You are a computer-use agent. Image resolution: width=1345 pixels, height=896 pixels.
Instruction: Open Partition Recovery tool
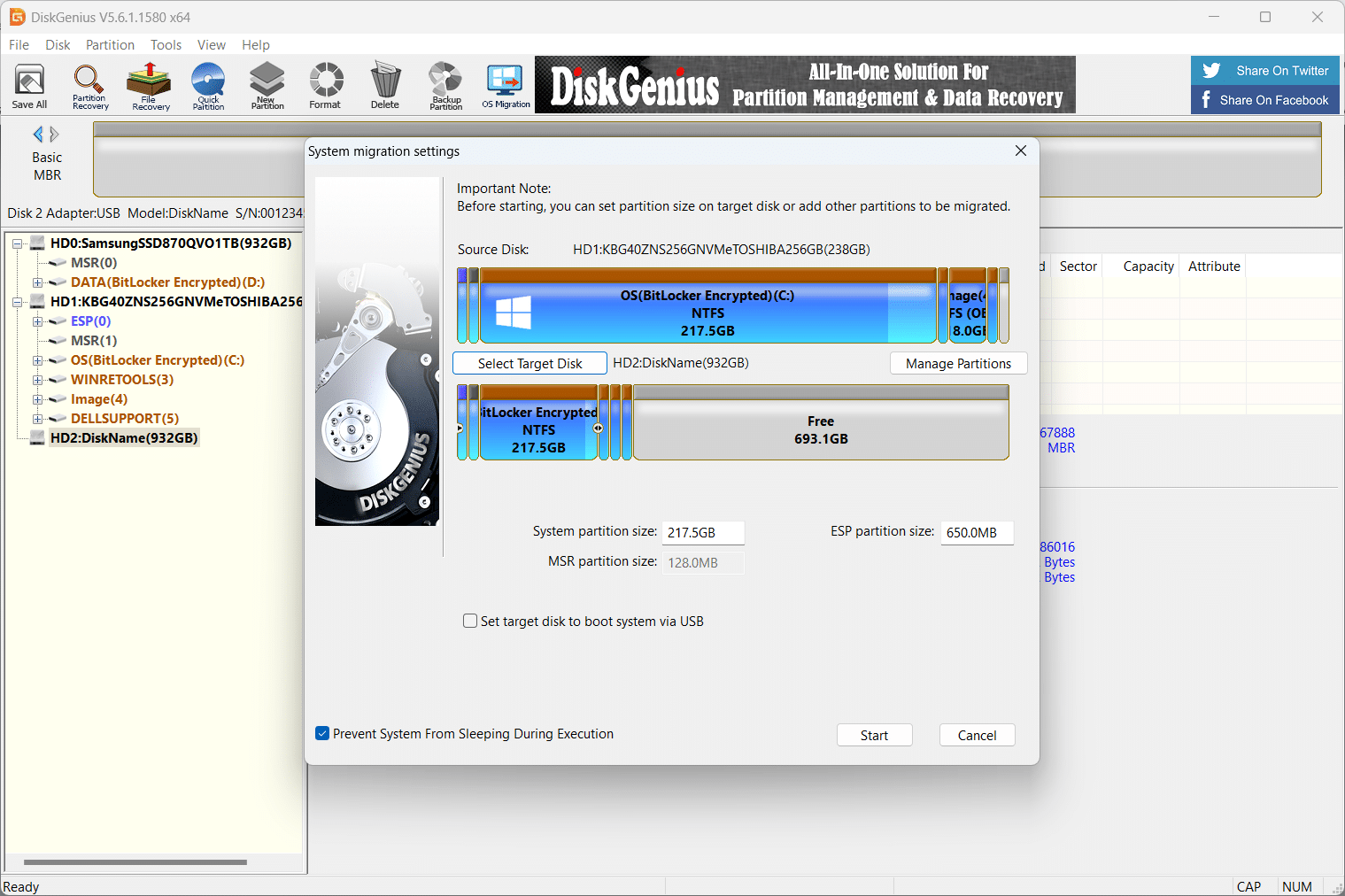[x=89, y=85]
